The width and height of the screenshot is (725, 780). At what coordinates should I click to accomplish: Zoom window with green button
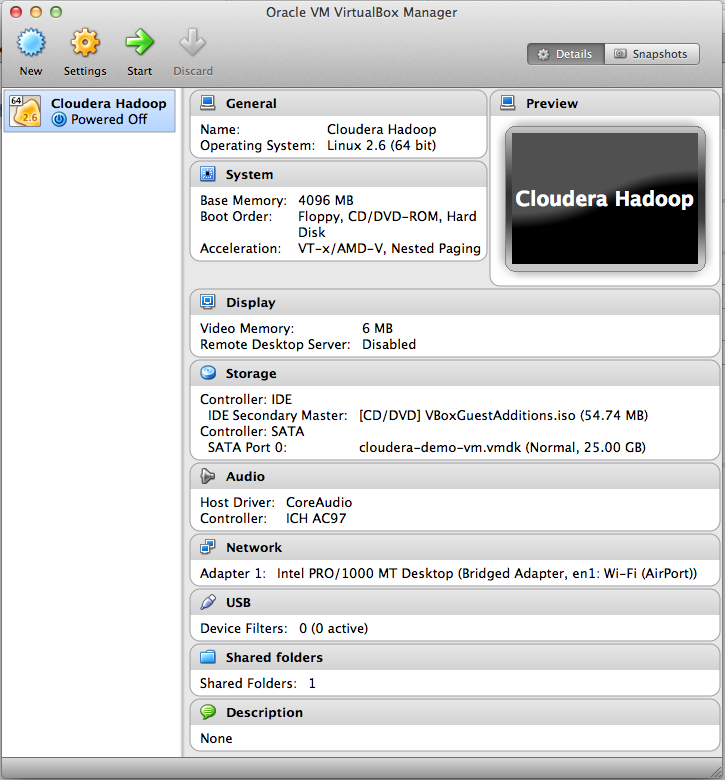tap(56, 12)
